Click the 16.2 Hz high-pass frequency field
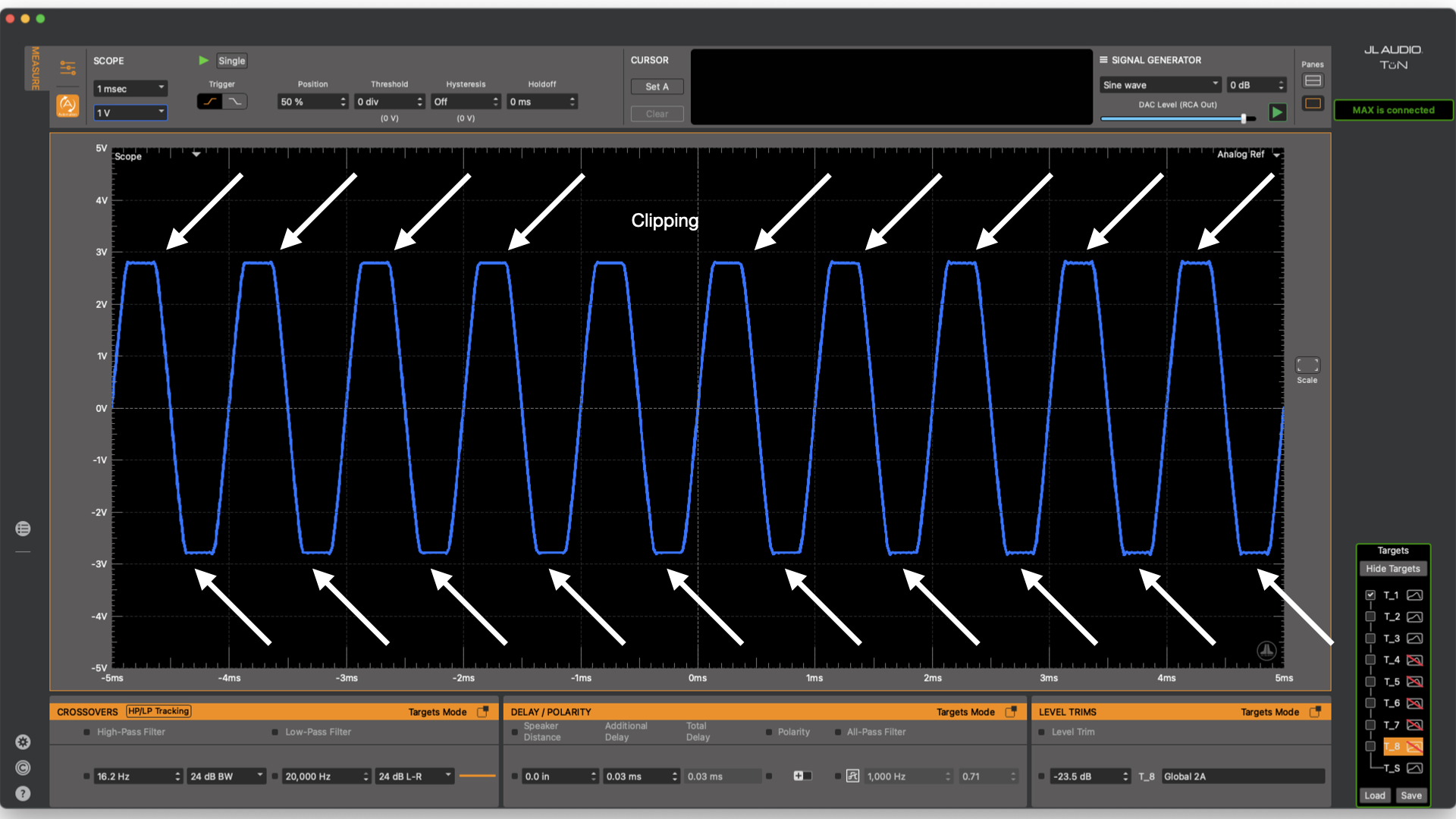 [139, 777]
